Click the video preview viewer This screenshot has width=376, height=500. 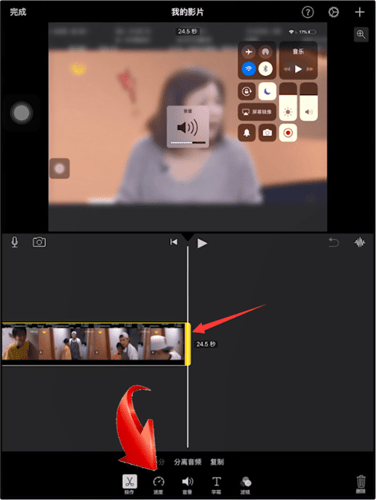click(x=187, y=127)
